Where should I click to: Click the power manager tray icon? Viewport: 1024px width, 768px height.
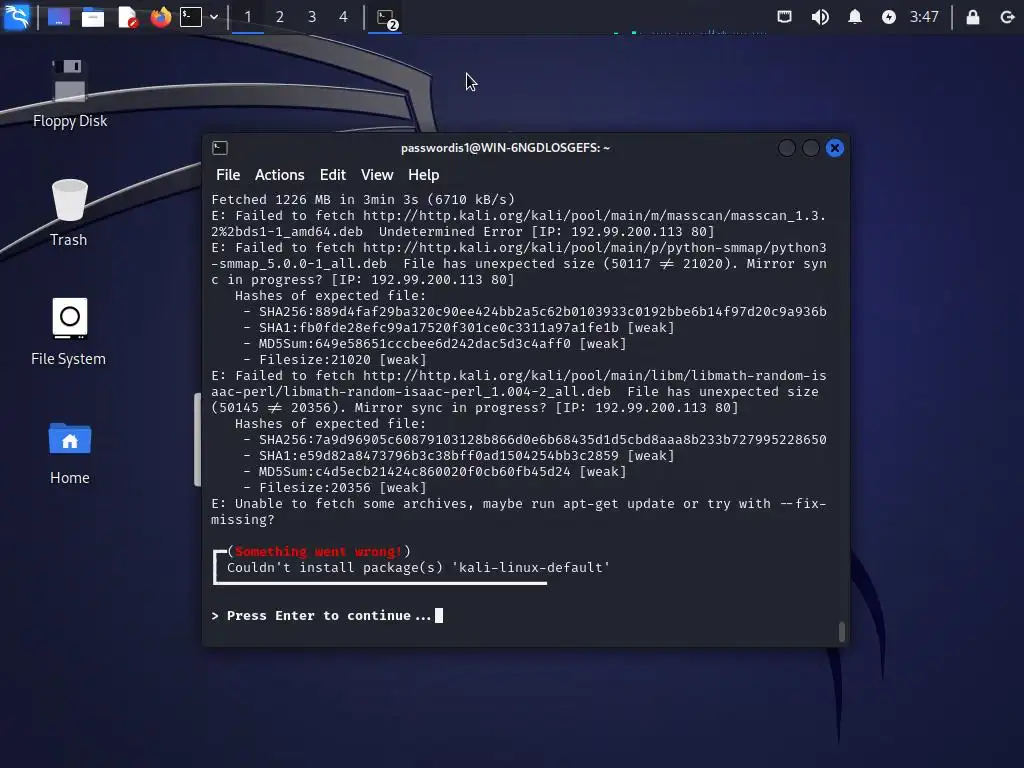click(x=889, y=17)
